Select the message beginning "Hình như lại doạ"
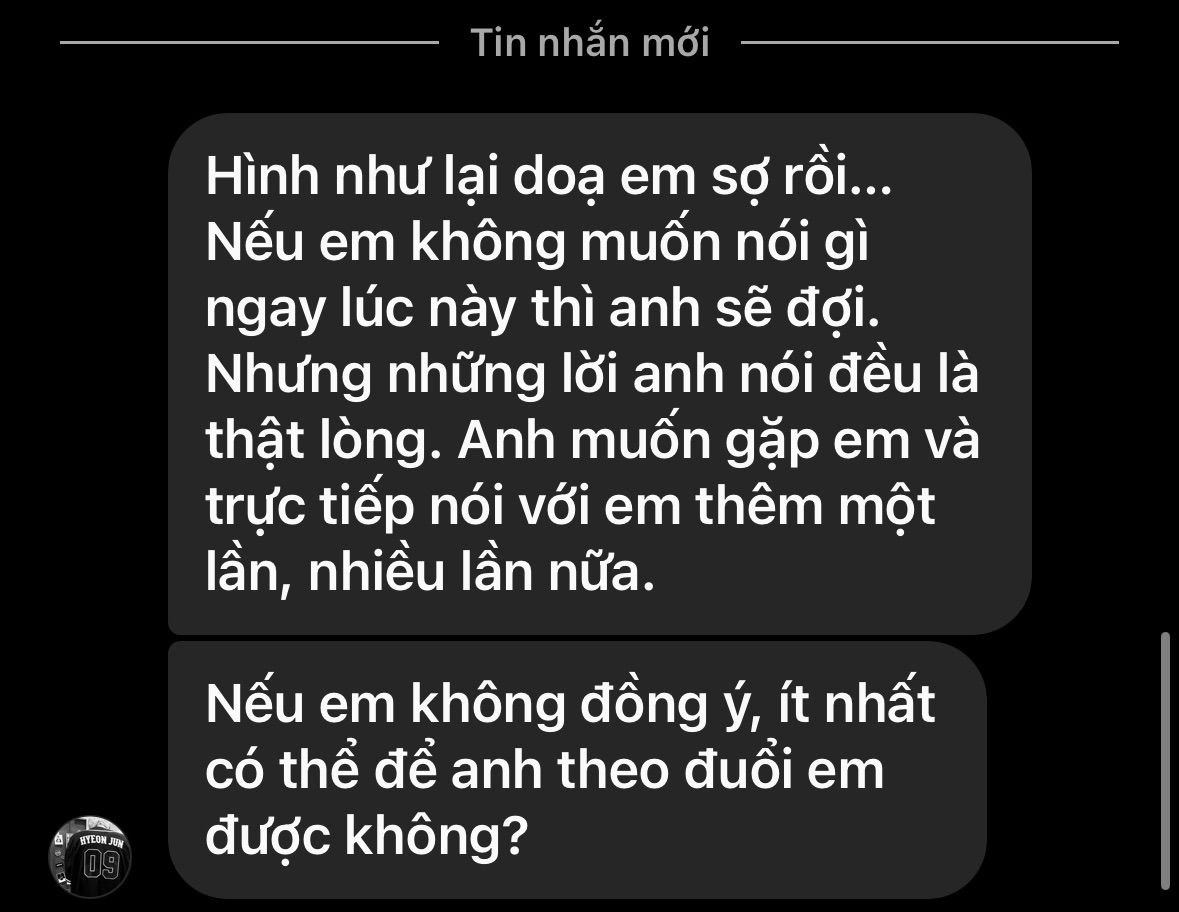 (599, 374)
